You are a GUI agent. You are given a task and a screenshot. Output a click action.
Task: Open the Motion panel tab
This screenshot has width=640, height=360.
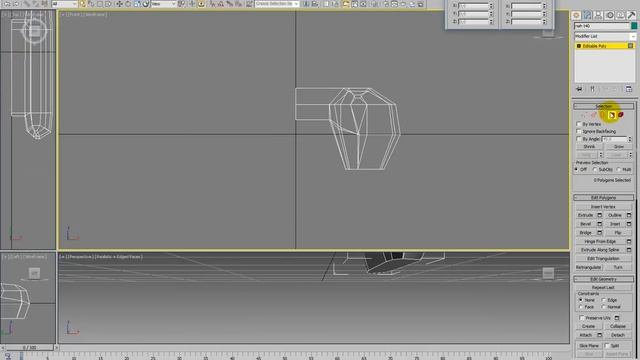click(x=609, y=16)
